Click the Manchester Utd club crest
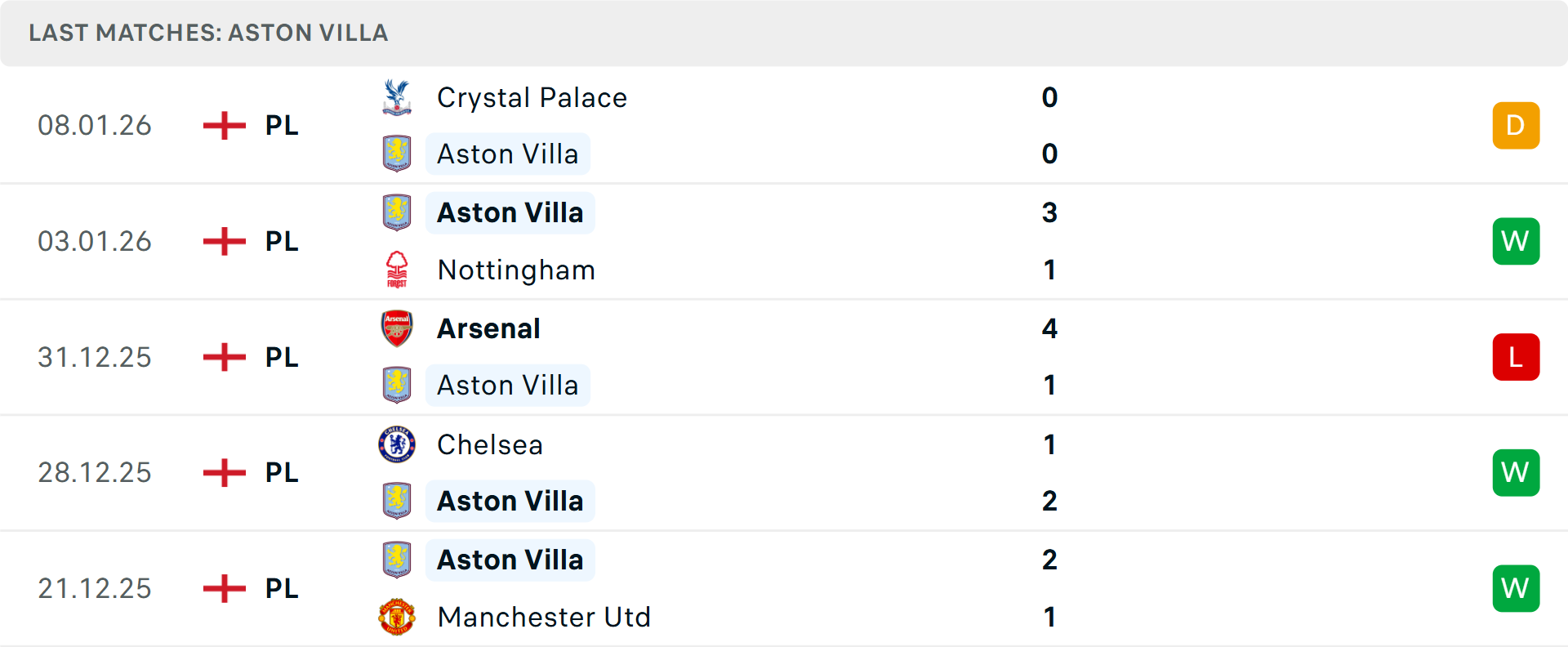Viewport: 1568px width, 647px height. [x=397, y=617]
